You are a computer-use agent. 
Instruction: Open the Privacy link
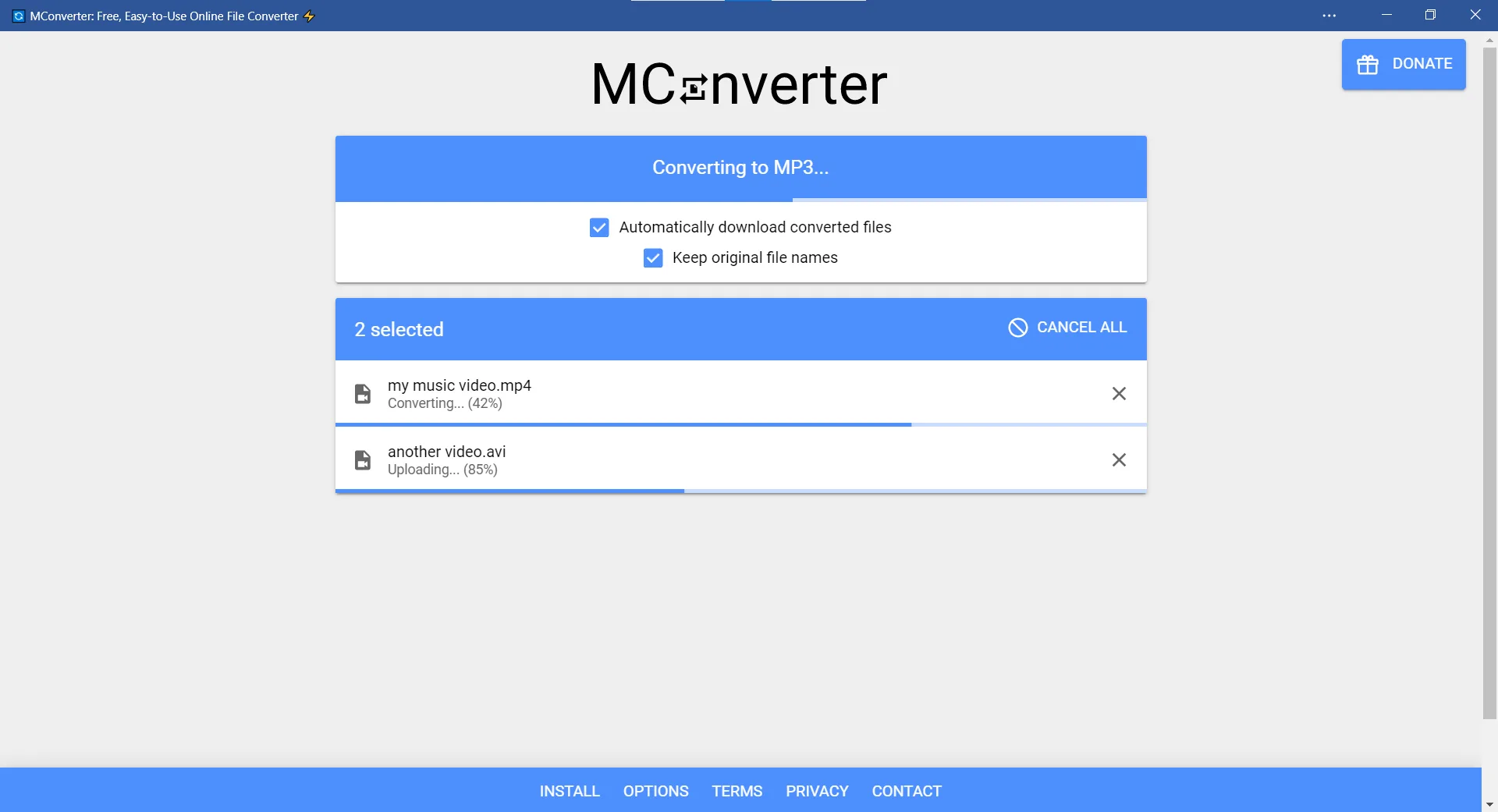(x=817, y=791)
